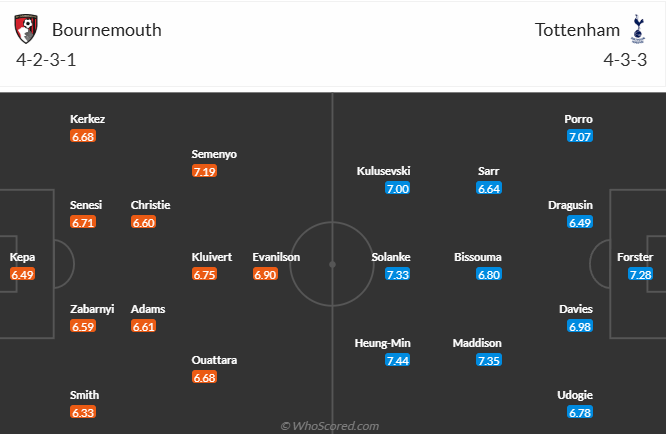666x434 pixels.
Task: Click the WhoScored.com watermark
Action: (x=330, y=426)
